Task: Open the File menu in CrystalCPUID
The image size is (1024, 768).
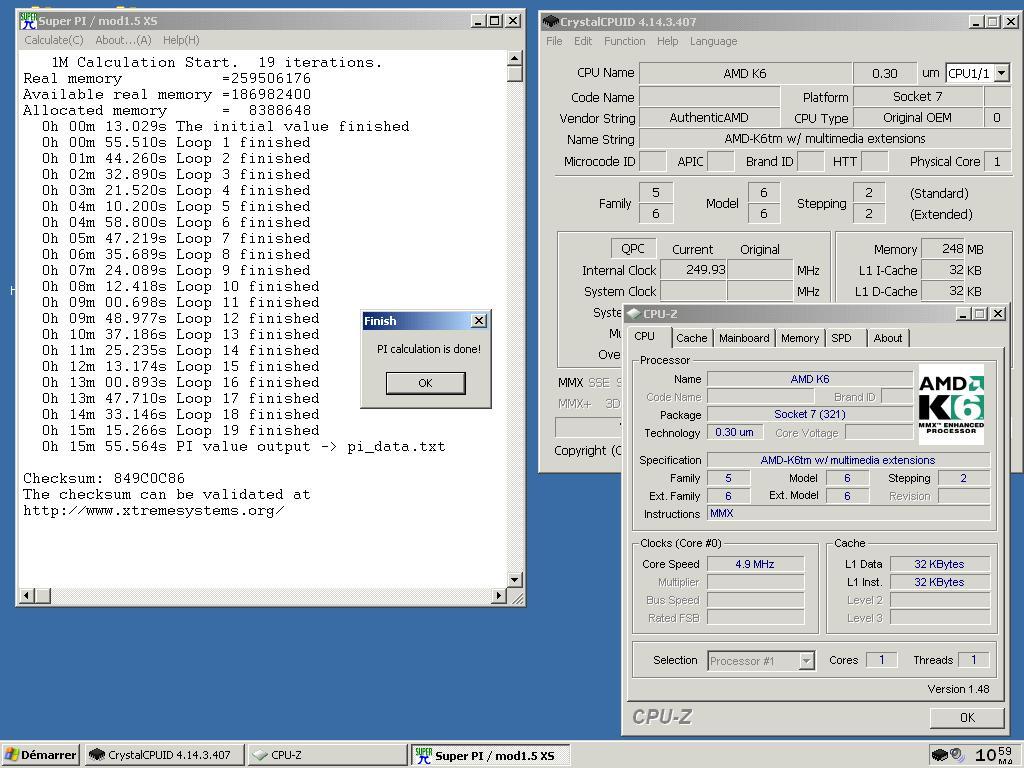Action: 554,41
